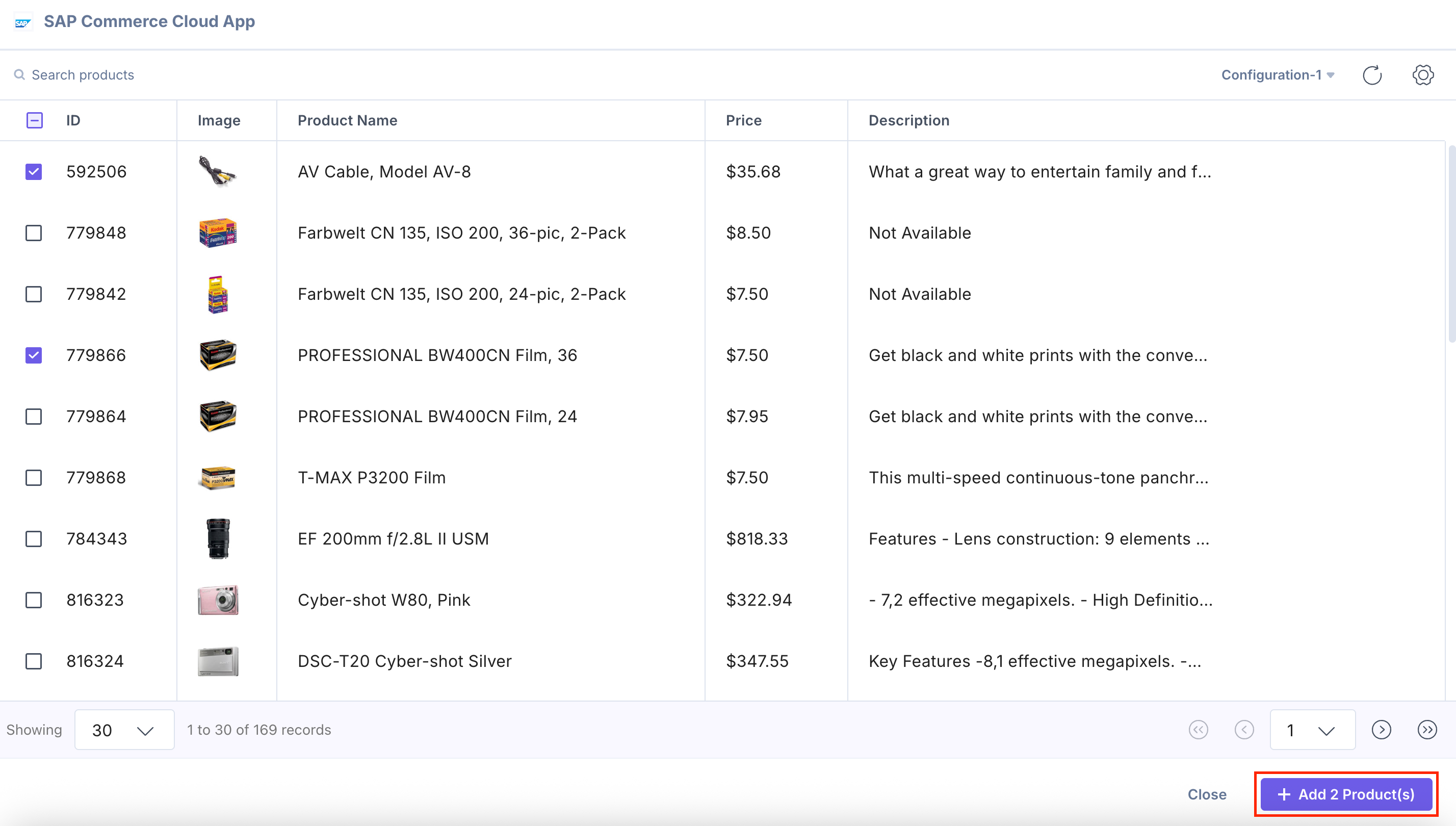
Task: Click the pink Cyber-shot W80 thumbnail
Action: click(218, 600)
